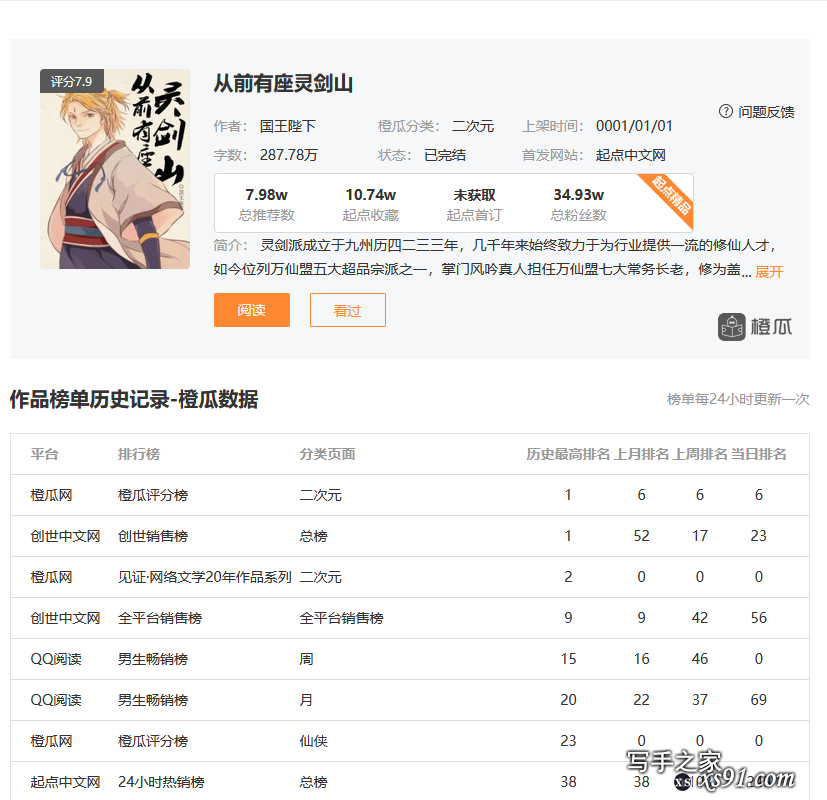Expand the synopsis with 展开

pos(769,272)
